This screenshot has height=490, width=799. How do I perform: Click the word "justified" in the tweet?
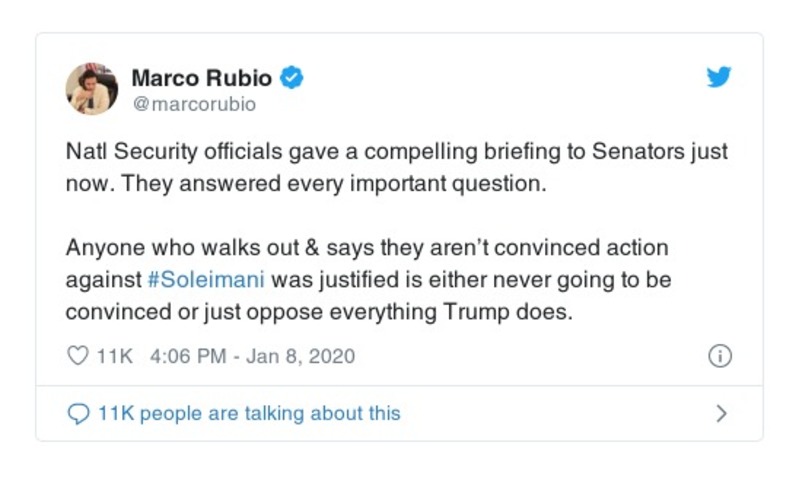pyautogui.click(x=323, y=279)
